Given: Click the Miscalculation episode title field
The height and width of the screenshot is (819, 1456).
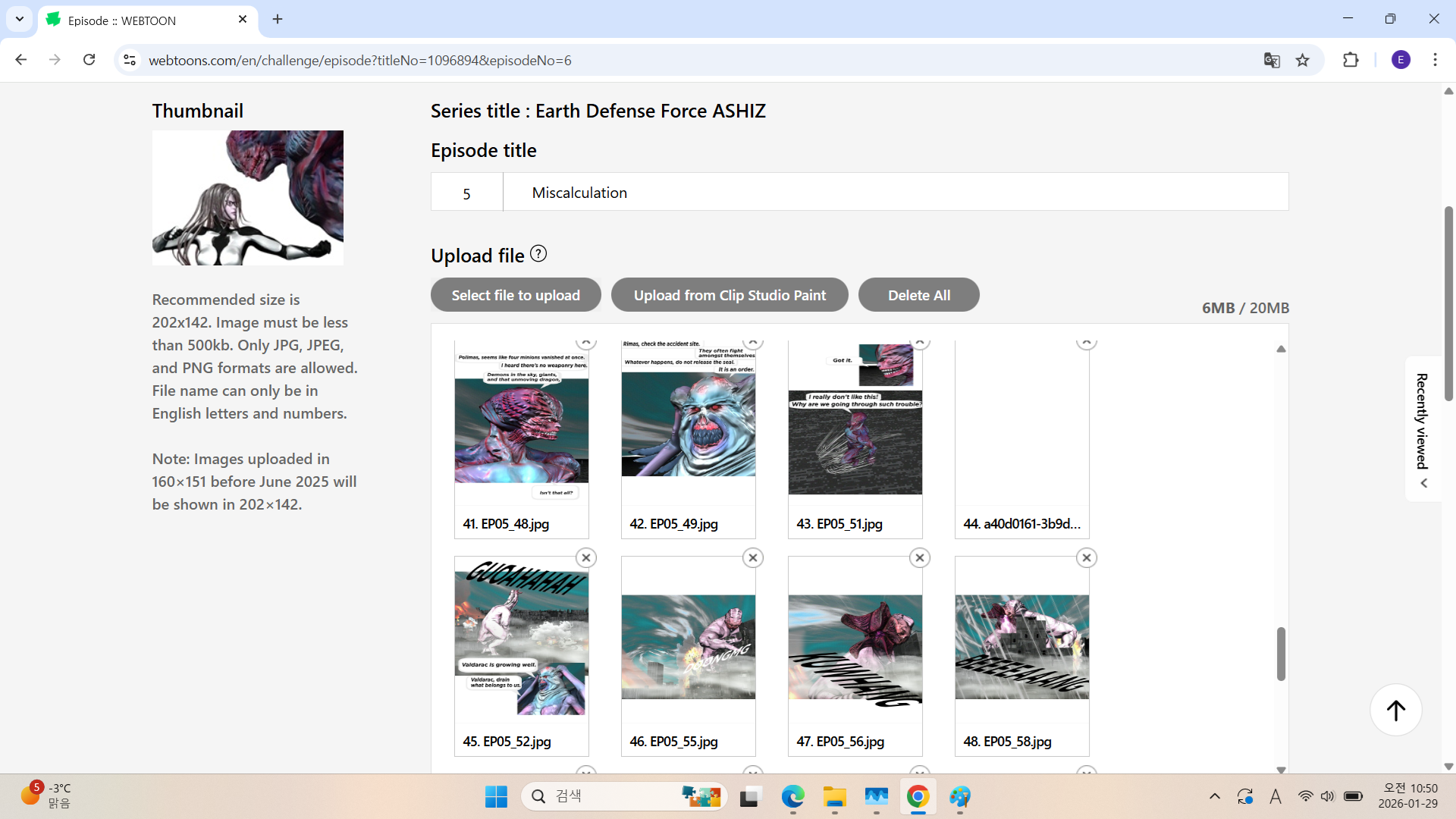Looking at the screenshot, I should click(895, 193).
